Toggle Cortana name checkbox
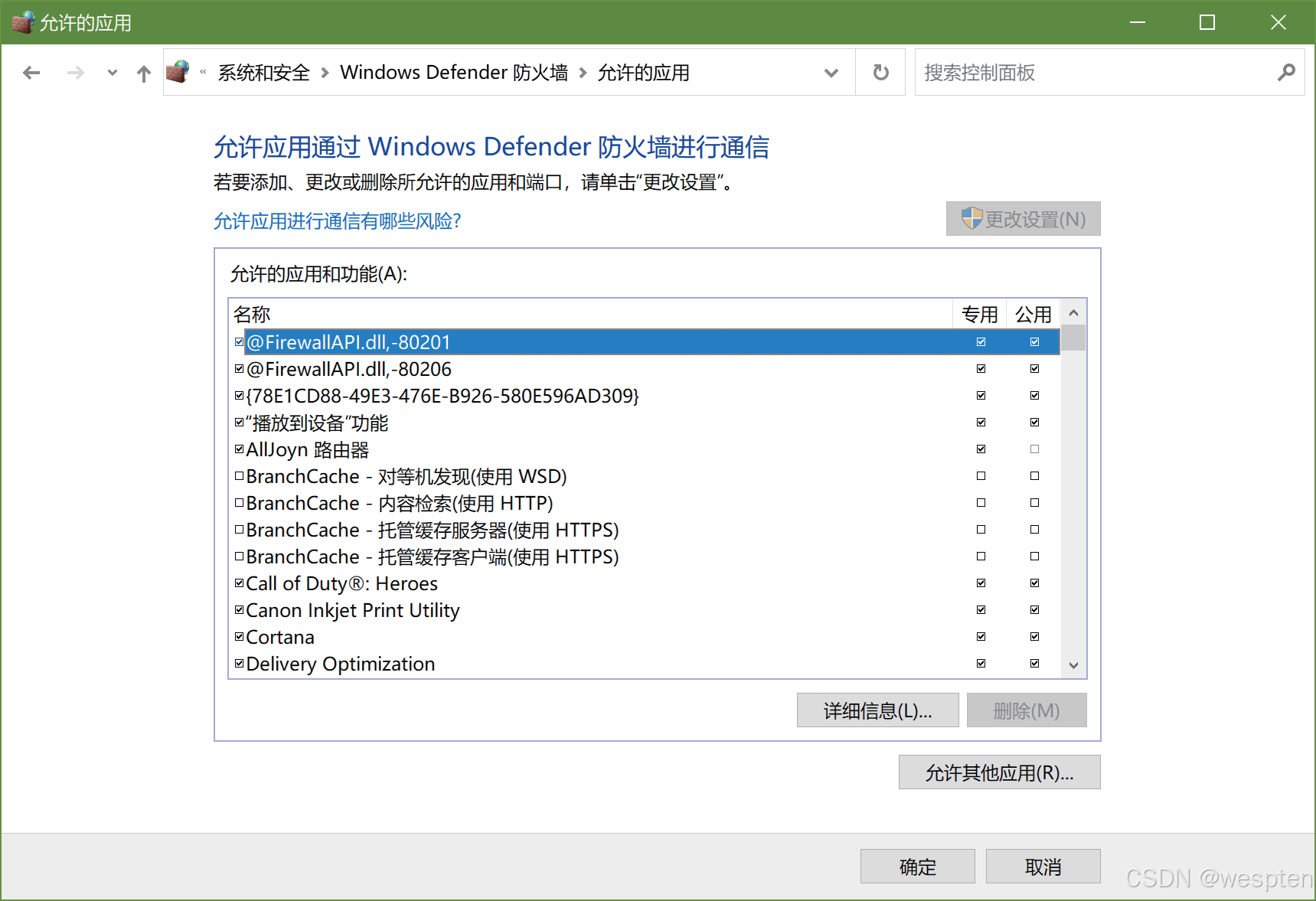 [240, 637]
